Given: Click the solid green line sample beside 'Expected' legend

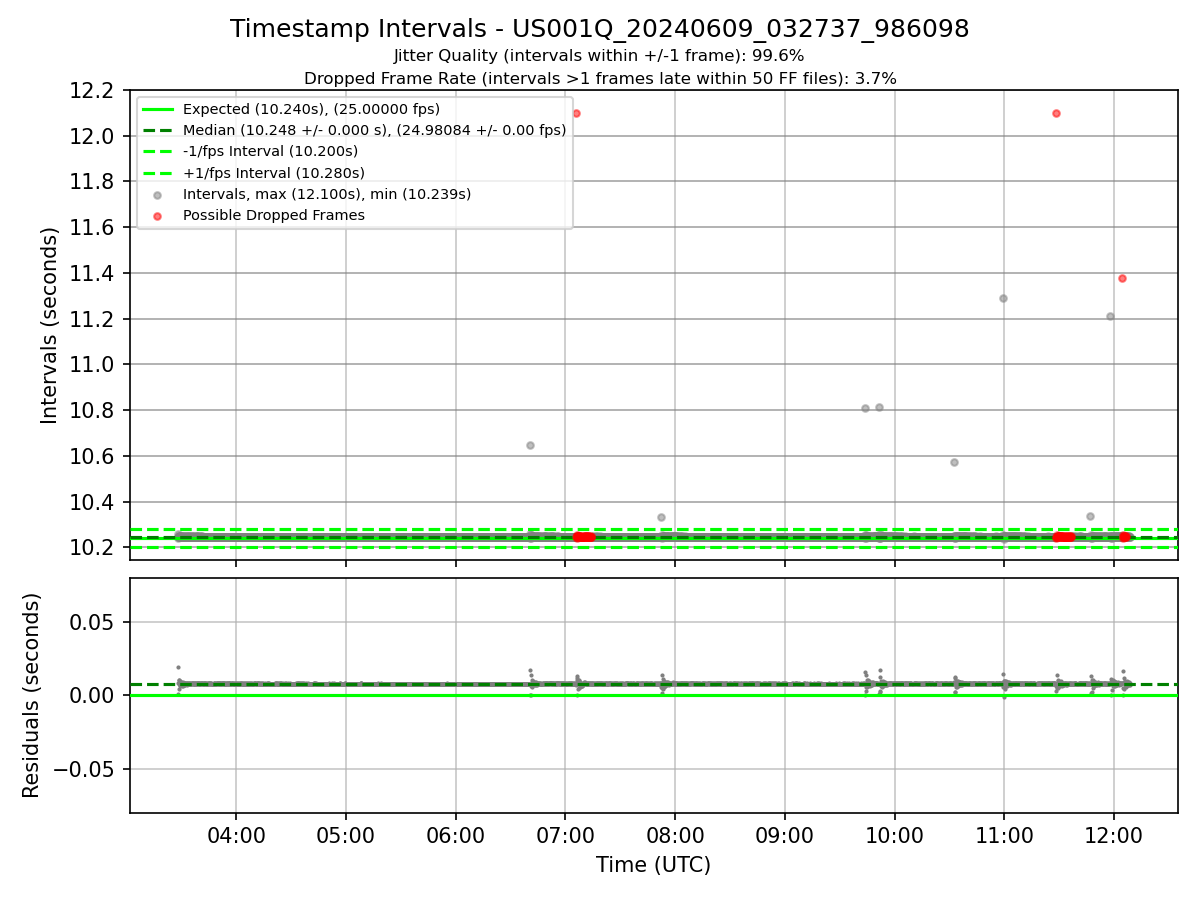Looking at the screenshot, I should (x=157, y=109).
